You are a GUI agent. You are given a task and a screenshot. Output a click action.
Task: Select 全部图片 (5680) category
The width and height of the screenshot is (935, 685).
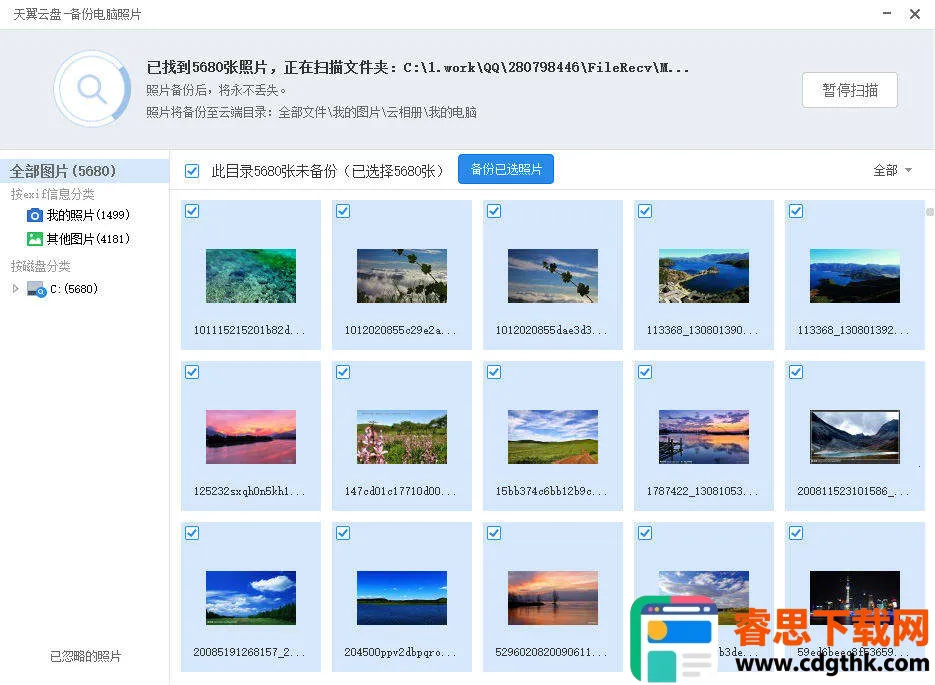63,171
